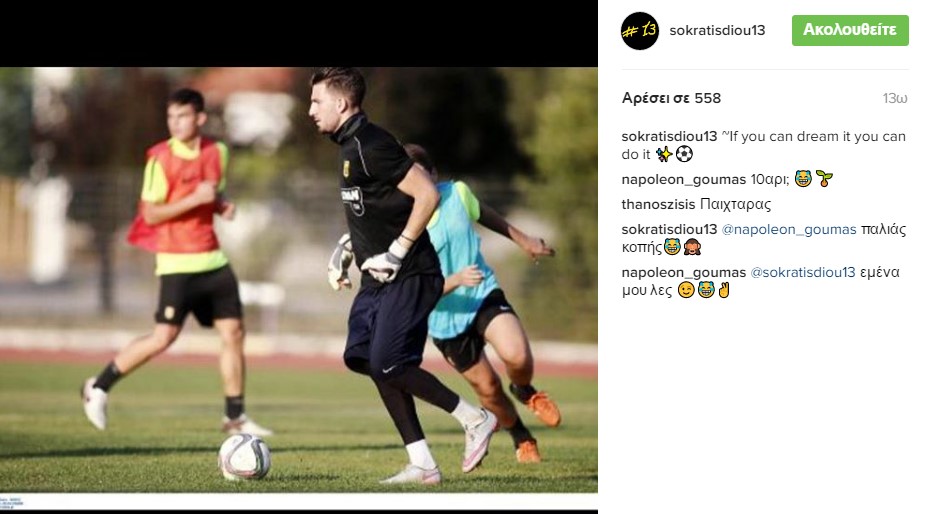This screenshot has height=514, width=932.
Task: Open thanoszisis commenter profile
Action: point(658,204)
